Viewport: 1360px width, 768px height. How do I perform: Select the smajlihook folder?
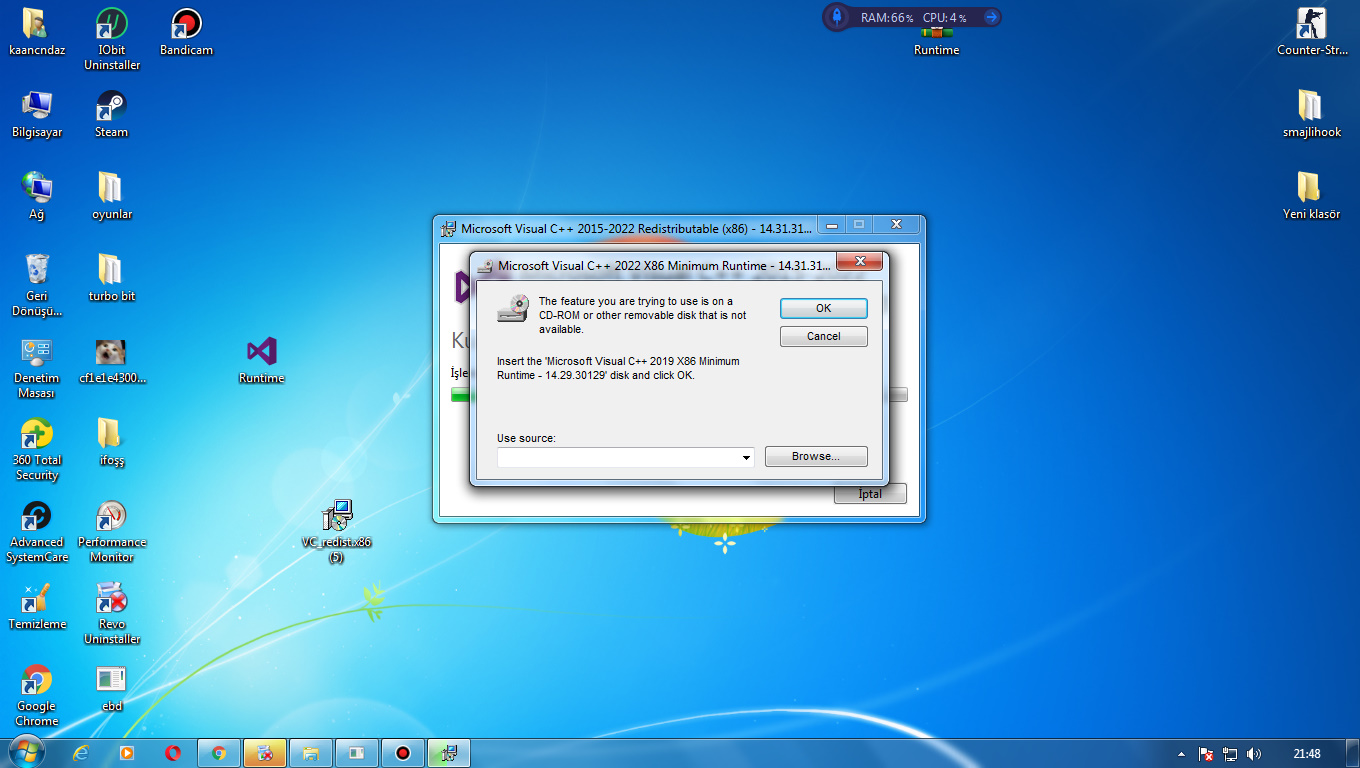coord(1312,114)
